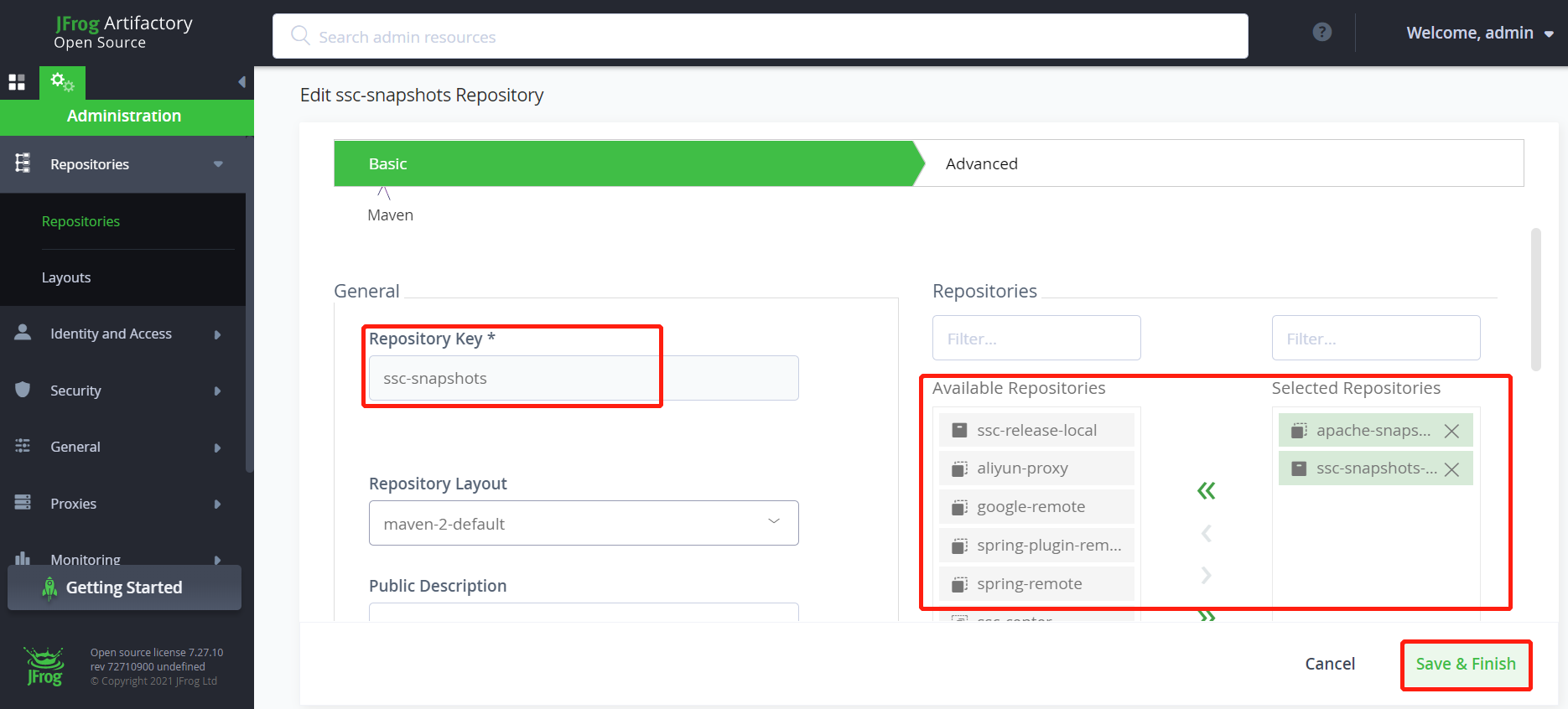Click the Proxies server icon
The height and width of the screenshot is (709, 1568).
(x=23, y=502)
